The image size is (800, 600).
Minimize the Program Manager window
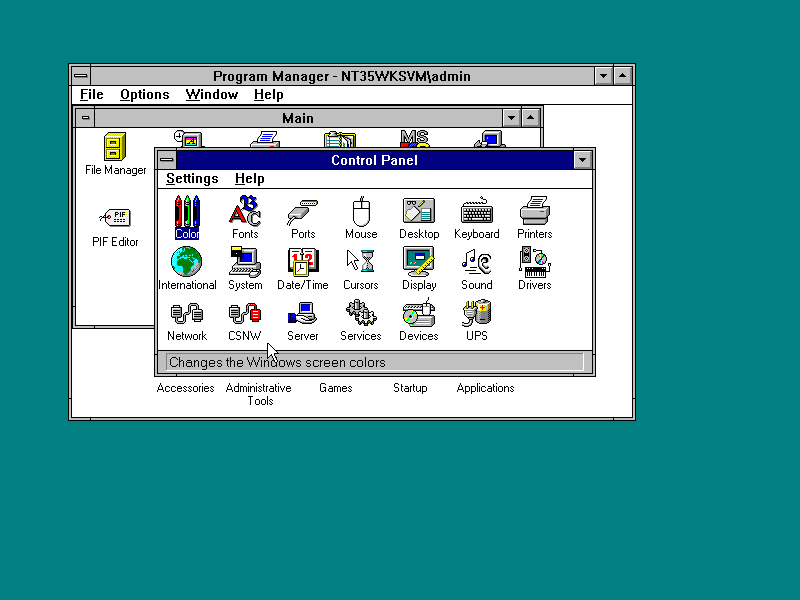[604, 76]
